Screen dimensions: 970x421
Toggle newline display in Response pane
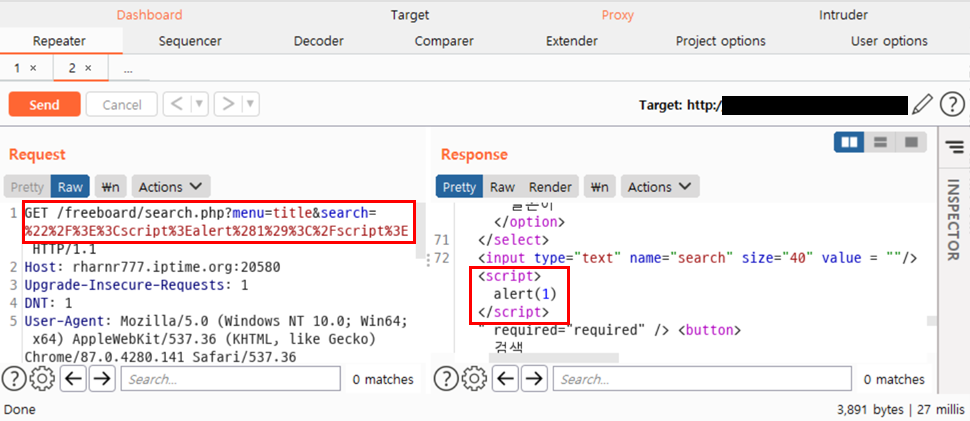599,187
